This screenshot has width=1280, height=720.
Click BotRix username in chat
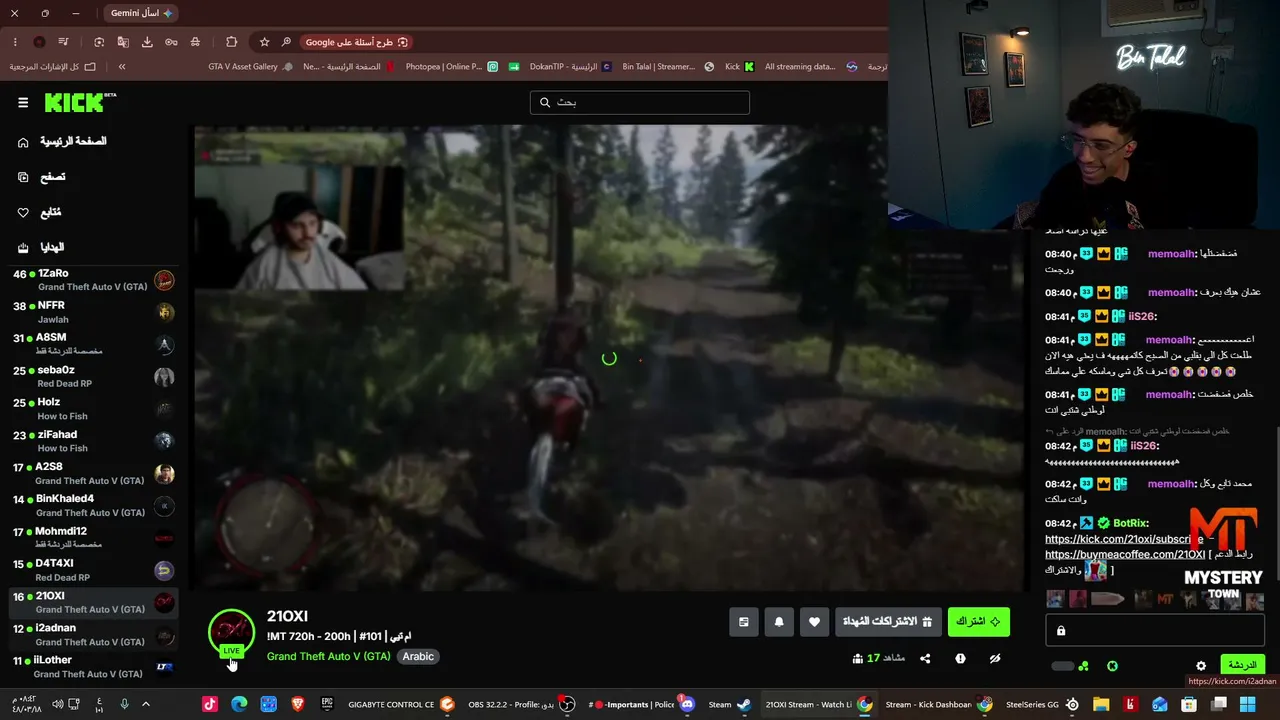pyautogui.click(x=1131, y=523)
